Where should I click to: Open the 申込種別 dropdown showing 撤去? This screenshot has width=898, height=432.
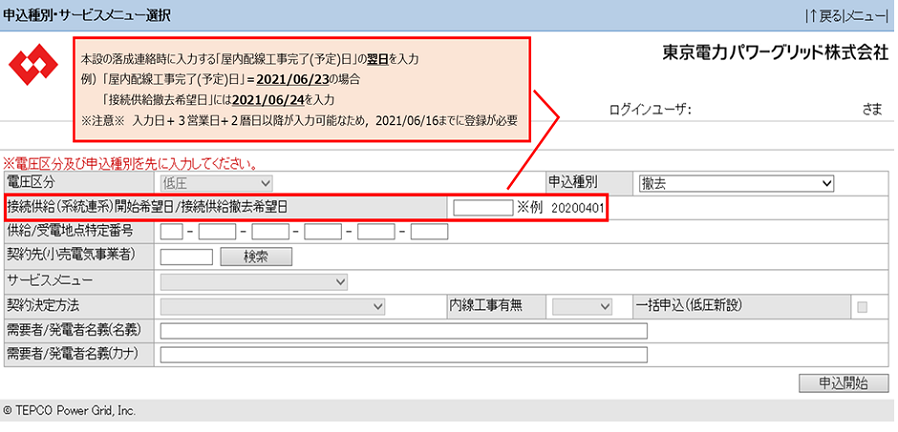click(x=736, y=183)
